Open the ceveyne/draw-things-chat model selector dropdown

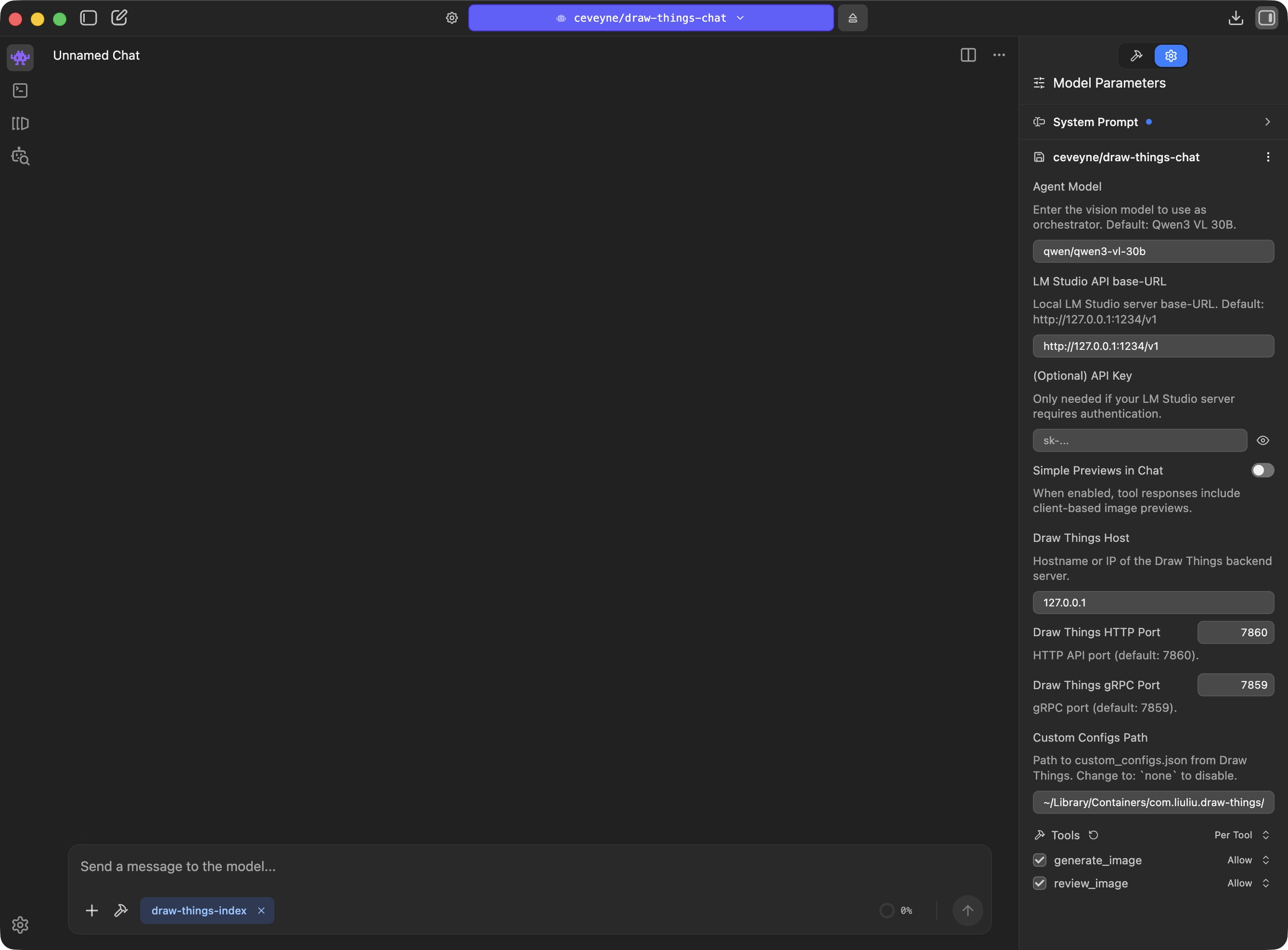650,18
